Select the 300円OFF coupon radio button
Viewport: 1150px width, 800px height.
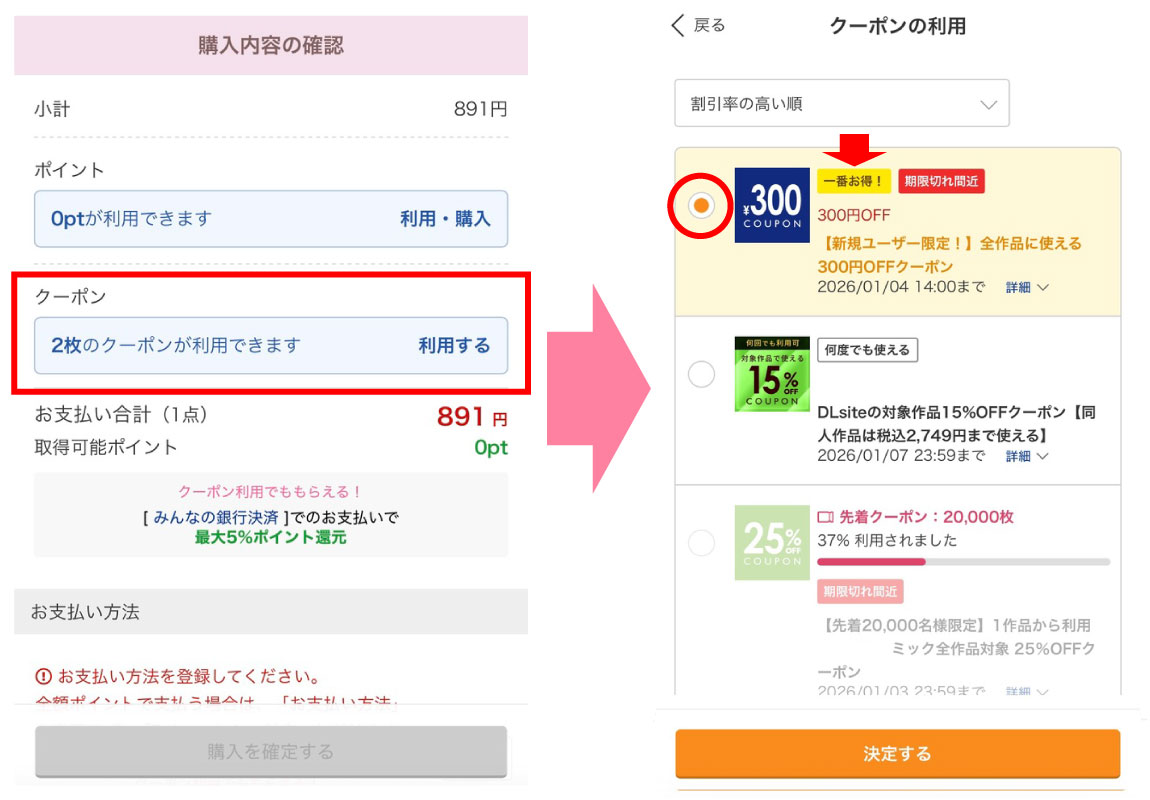[702, 205]
